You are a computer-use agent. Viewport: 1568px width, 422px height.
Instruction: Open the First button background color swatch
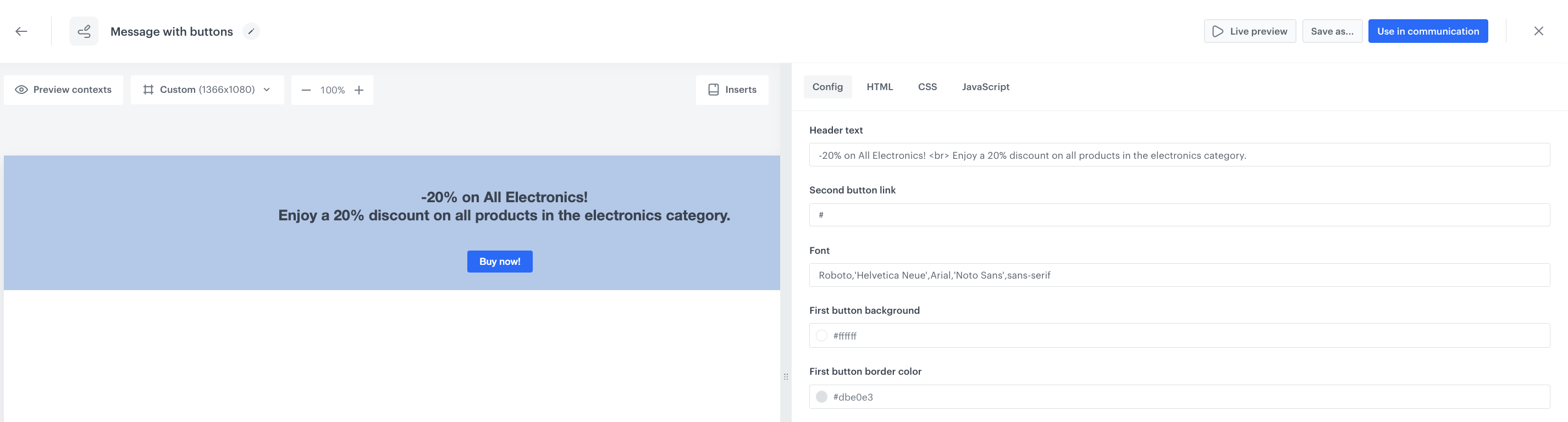(821, 336)
